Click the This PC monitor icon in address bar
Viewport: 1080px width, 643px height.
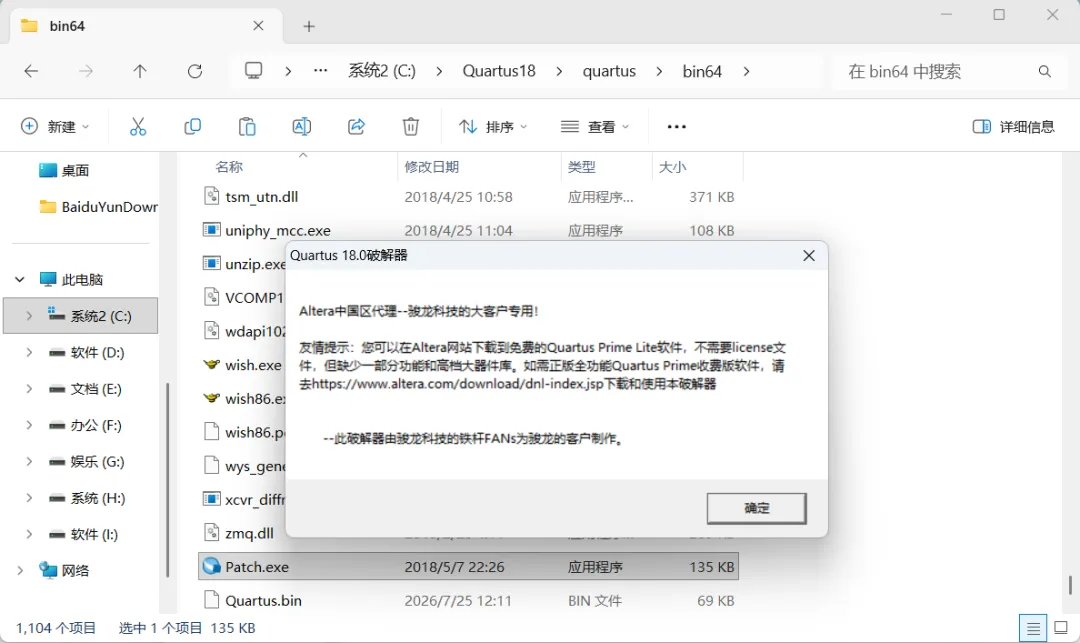pos(253,71)
